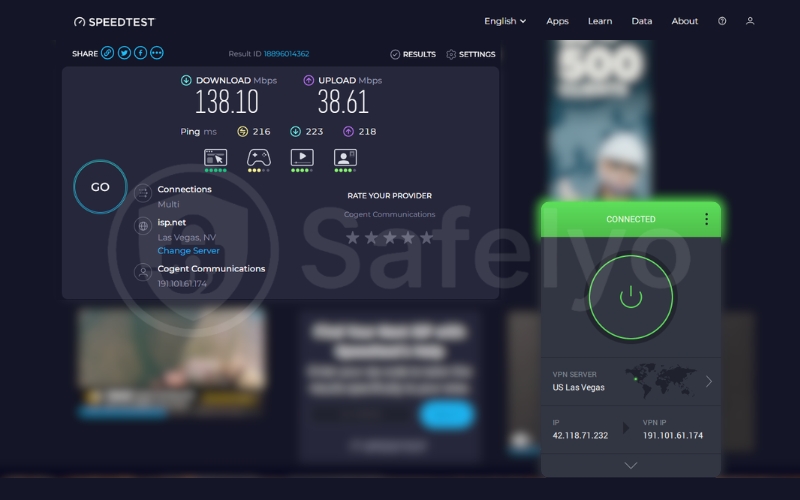This screenshot has width=800, height=500.
Task: Click the download arrow icon
Action: click(186, 80)
